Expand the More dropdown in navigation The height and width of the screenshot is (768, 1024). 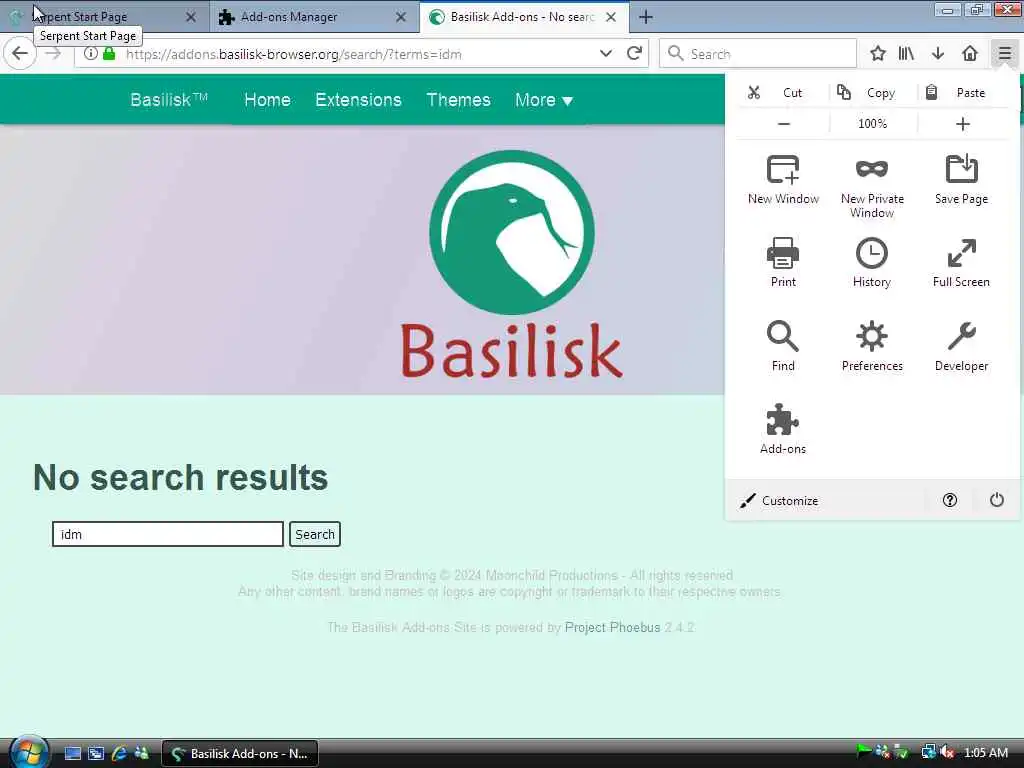point(544,100)
